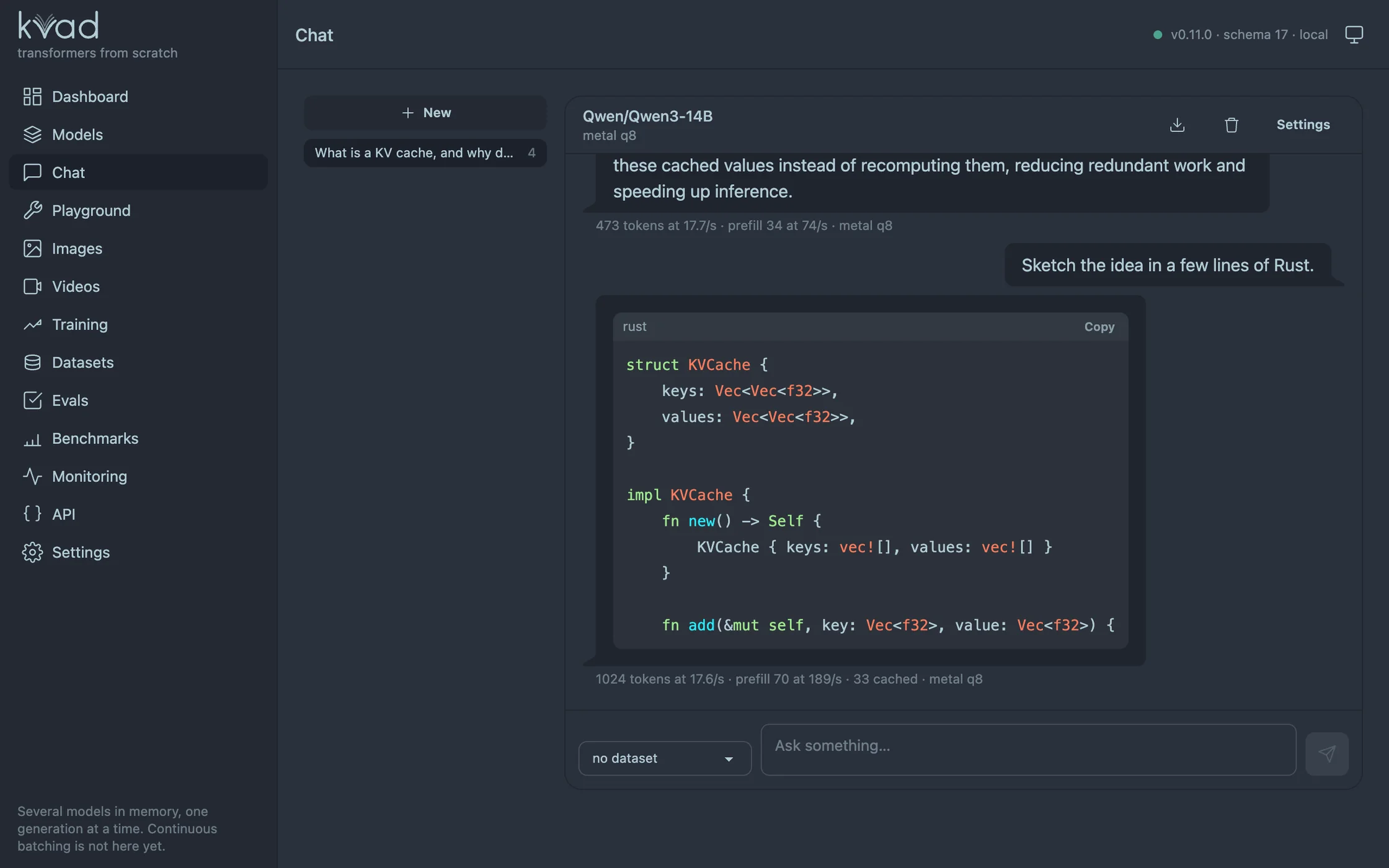
Task: Open the Dashboard grid icon
Action: (x=32, y=97)
